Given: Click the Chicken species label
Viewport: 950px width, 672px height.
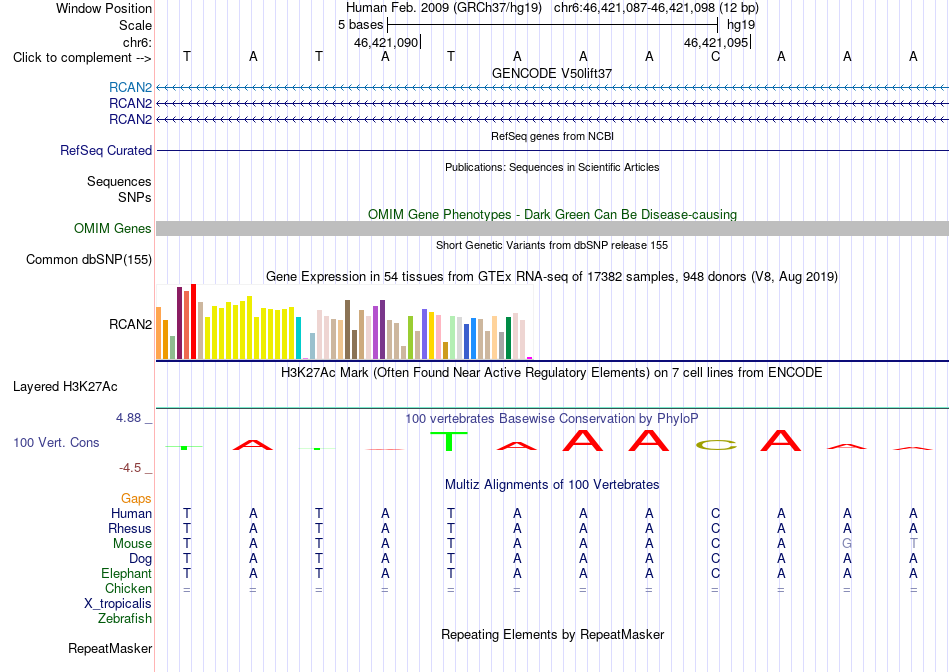Looking at the screenshot, I should tap(128, 588).
